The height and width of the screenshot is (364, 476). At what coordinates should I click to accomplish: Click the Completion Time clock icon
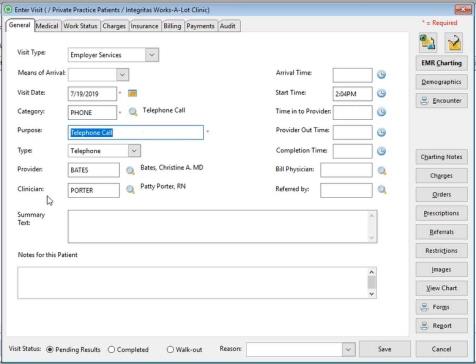click(x=381, y=151)
